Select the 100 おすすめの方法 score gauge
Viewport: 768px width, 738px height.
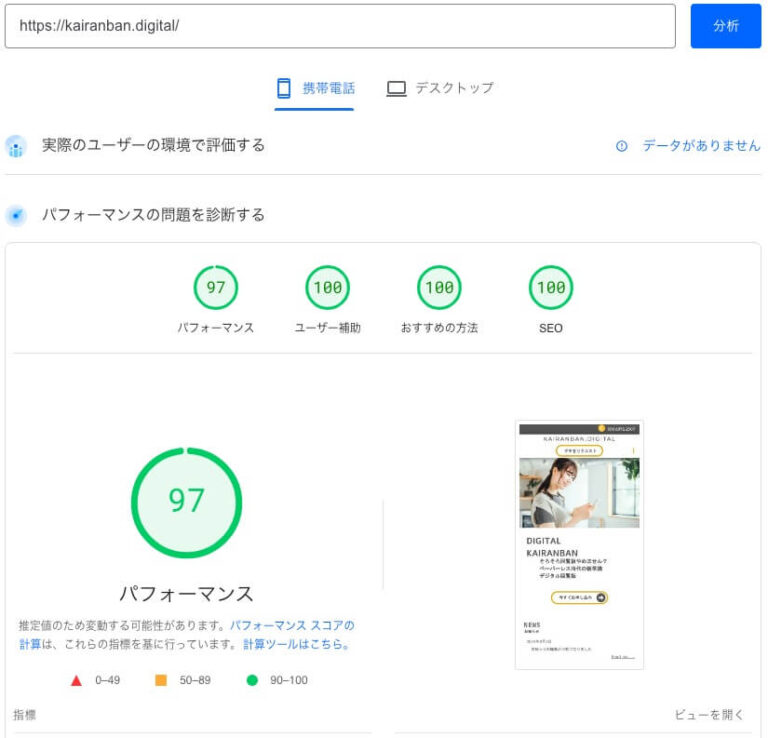coord(439,288)
